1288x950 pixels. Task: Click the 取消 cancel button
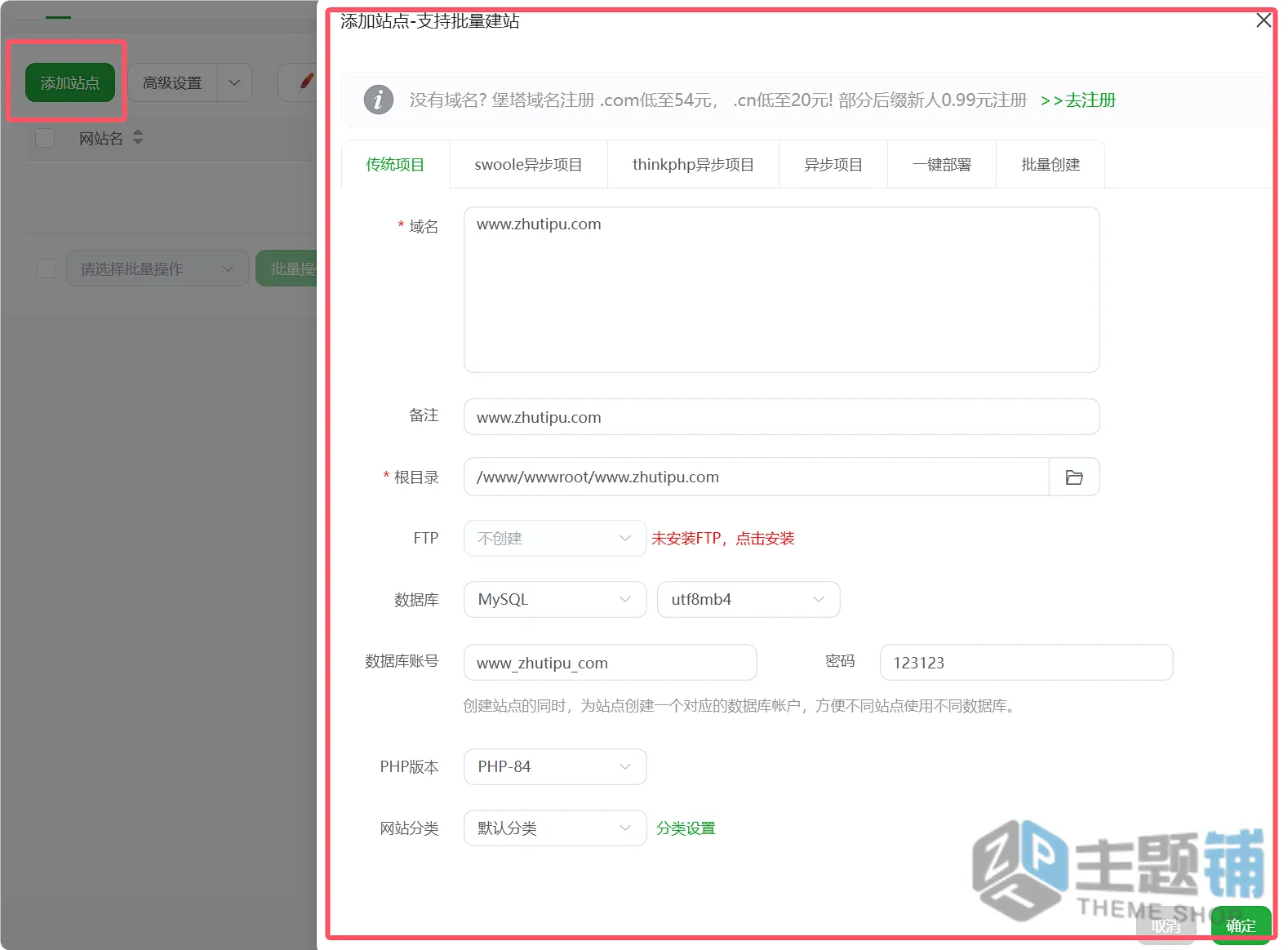point(1166,926)
